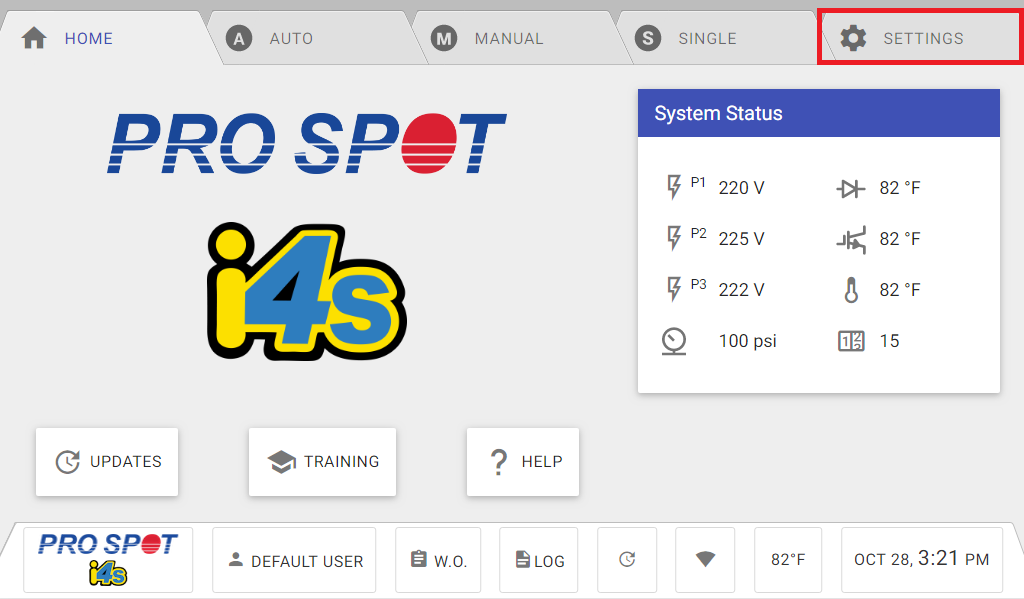Viewport: 1024px width, 599px height.
Task: Click the pressure gauge icon
Action: [674, 341]
